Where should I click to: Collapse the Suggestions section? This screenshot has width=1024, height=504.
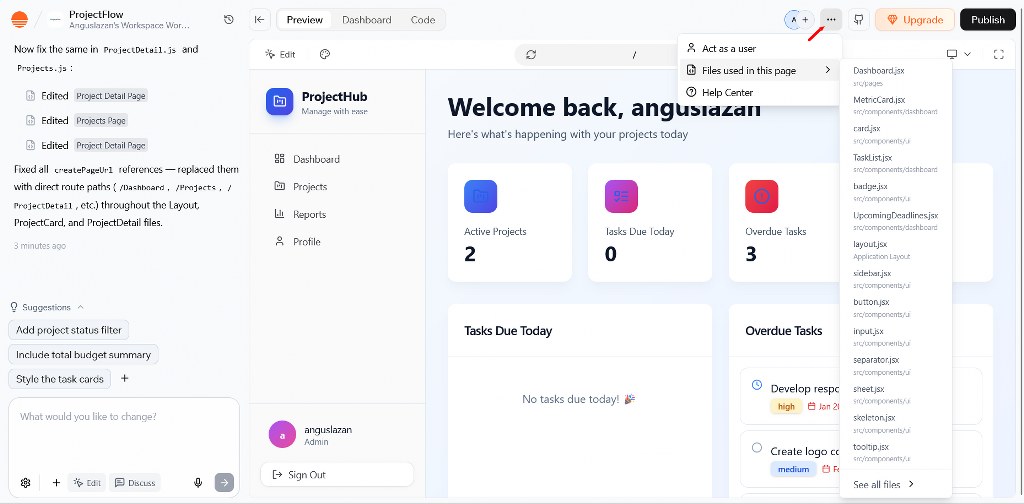click(x=47, y=307)
